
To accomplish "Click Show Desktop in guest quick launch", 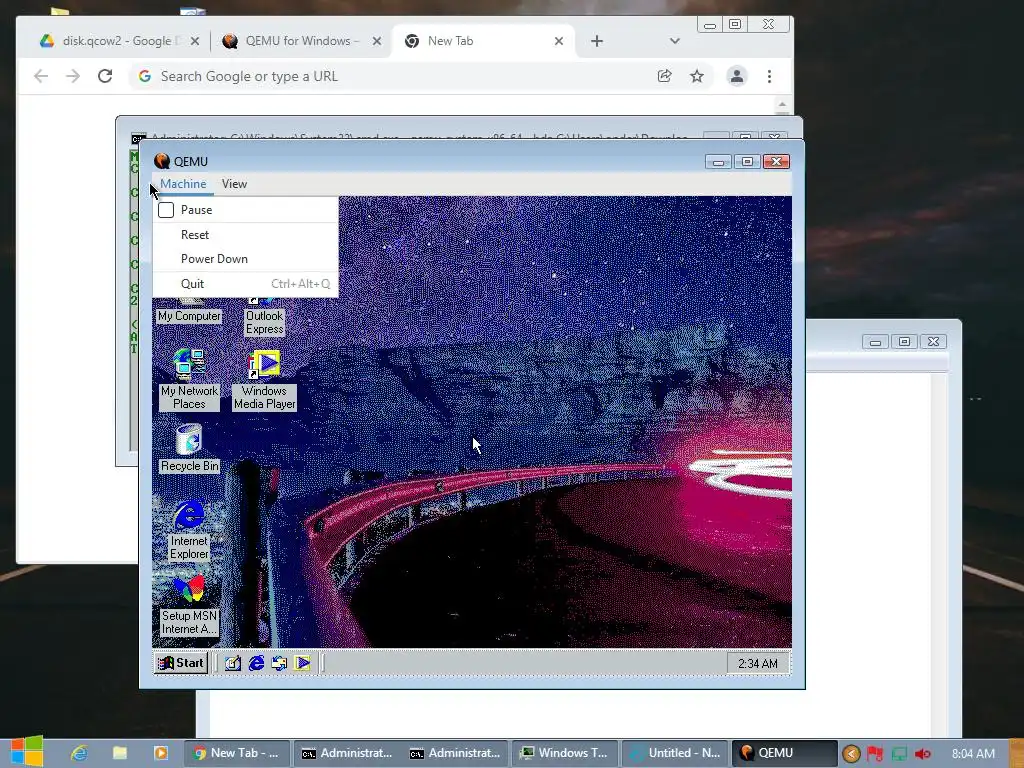I will [232, 664].
